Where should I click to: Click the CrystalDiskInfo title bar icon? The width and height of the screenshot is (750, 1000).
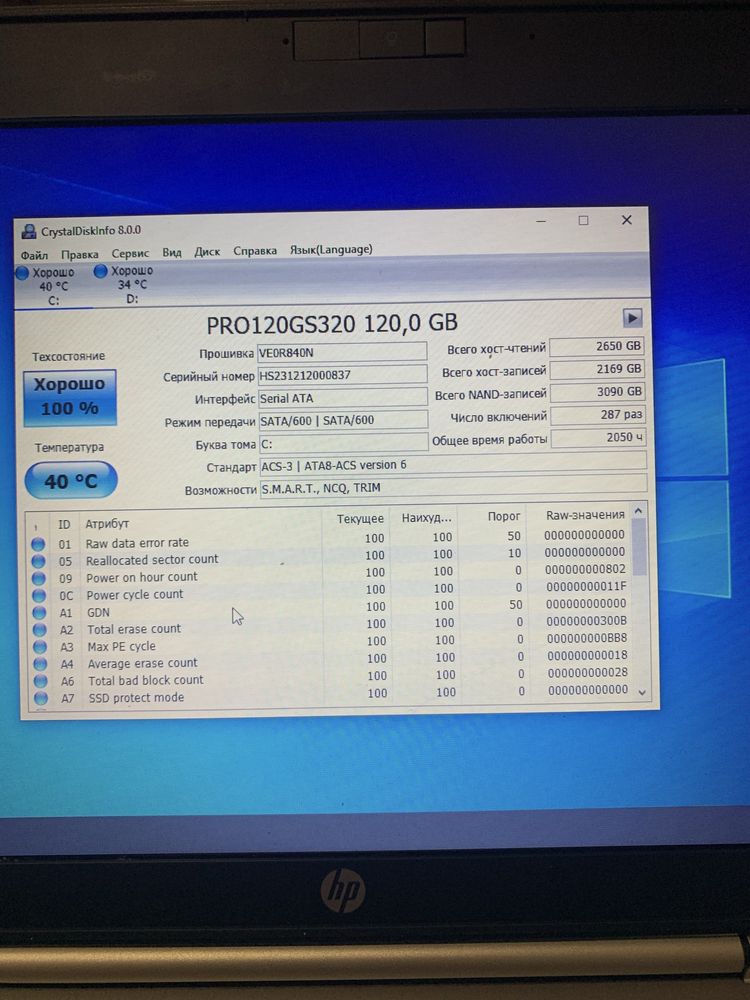(29, 232)
